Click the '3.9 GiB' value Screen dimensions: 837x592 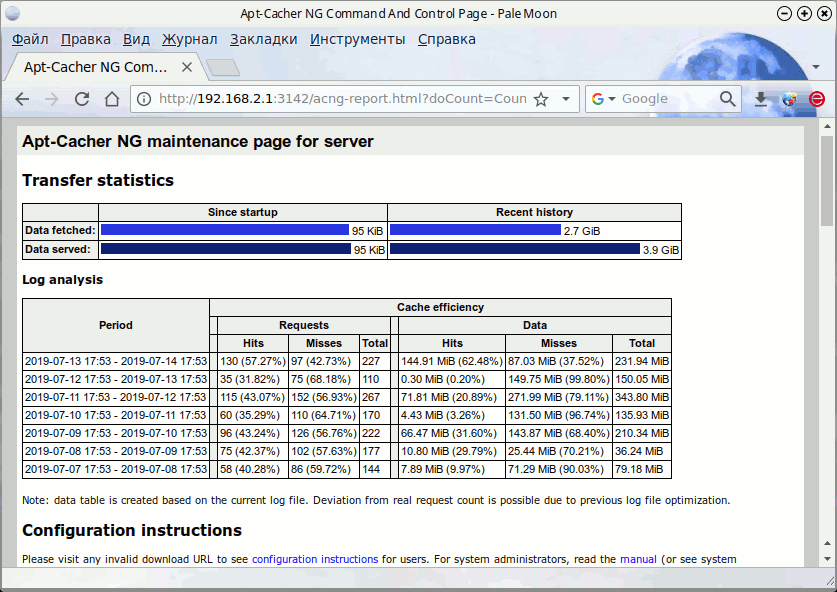(661, 250)
